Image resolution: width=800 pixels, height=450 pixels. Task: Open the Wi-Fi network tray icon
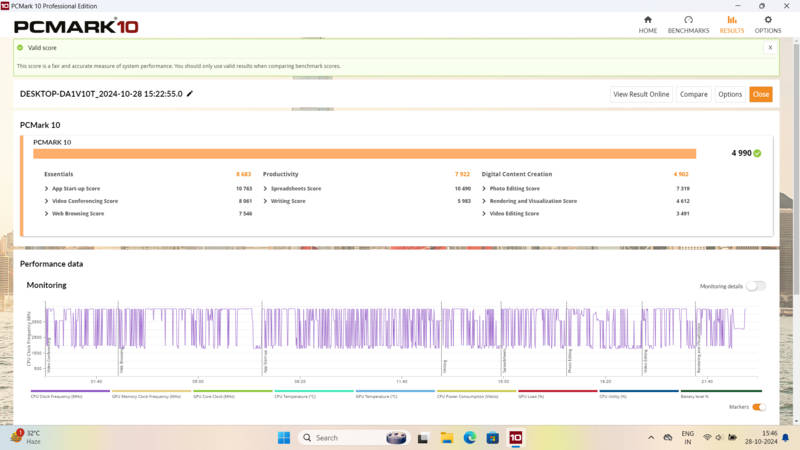[707, 437]
